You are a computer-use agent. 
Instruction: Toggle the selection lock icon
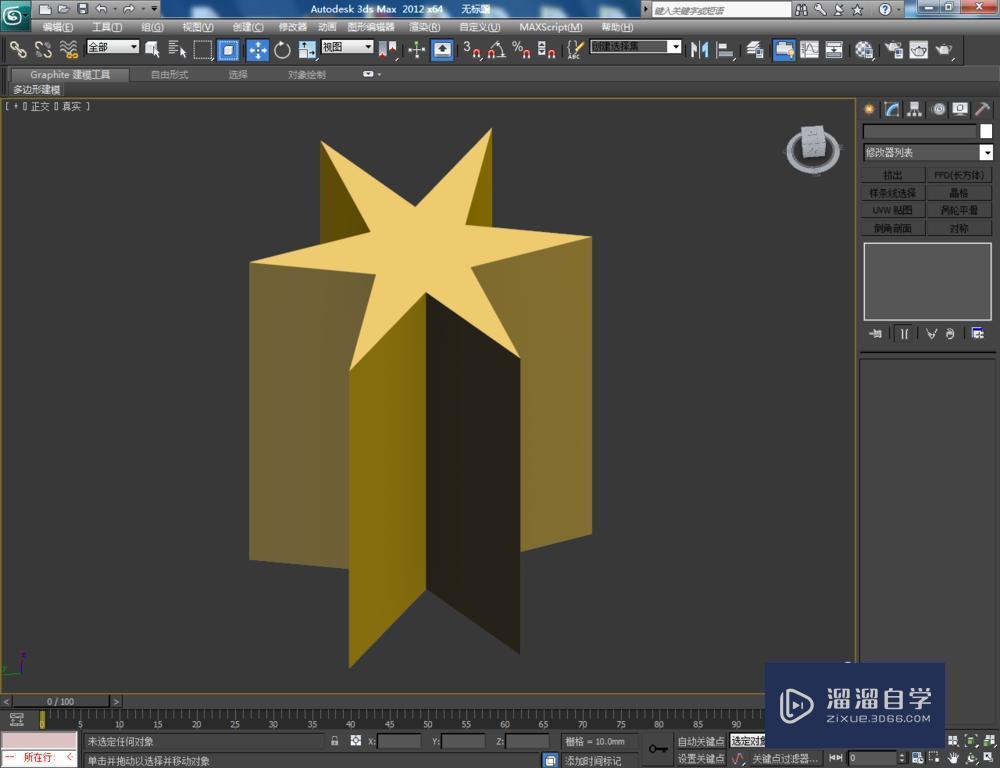click(x=334, y=741)
